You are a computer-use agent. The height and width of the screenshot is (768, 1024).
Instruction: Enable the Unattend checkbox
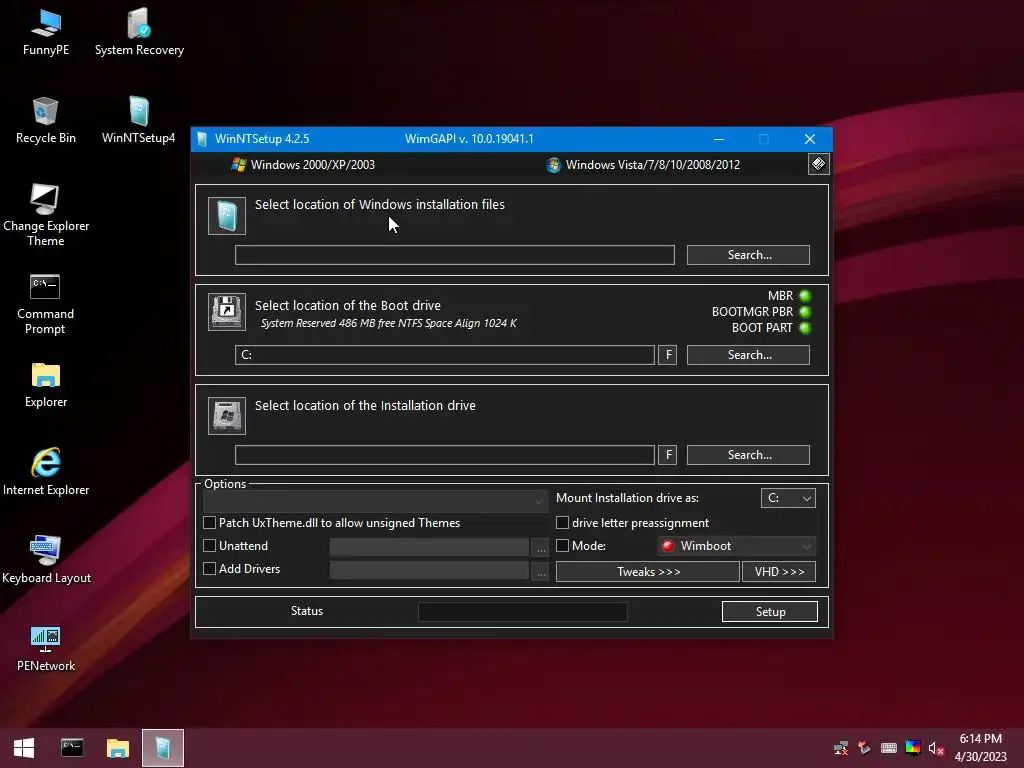click(210, 545)
